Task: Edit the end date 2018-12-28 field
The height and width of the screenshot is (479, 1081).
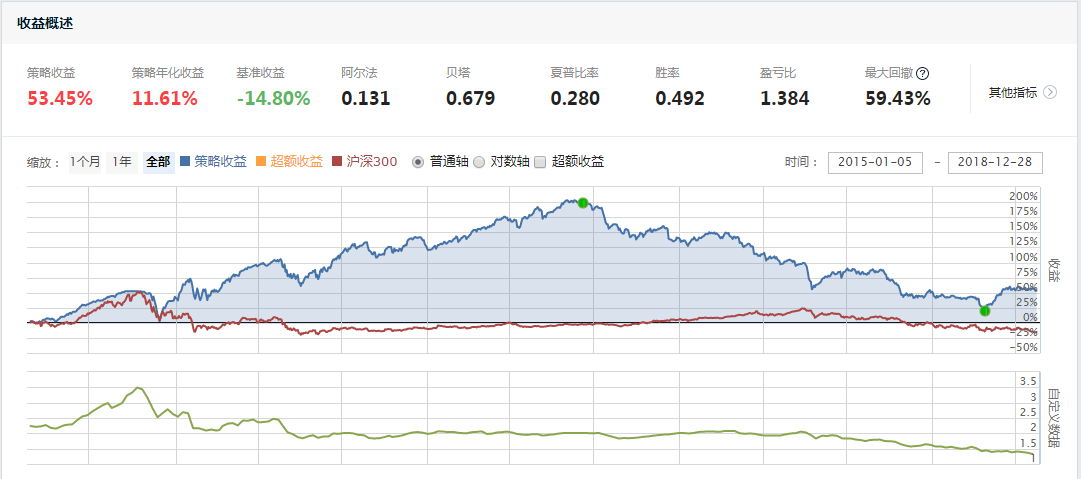Action: [x=996, y=163]
